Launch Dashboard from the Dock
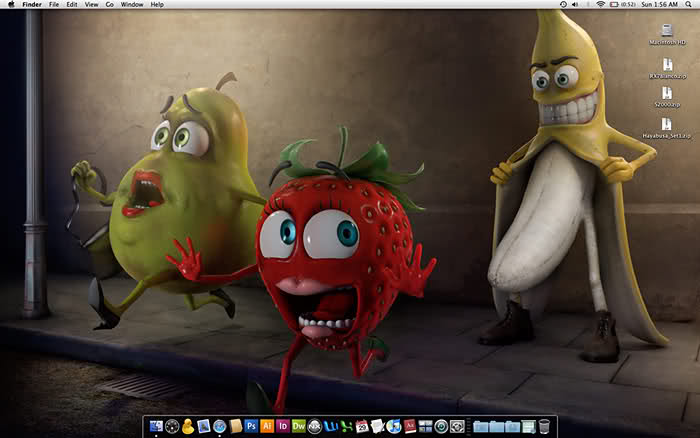Screen dimensions: 700x438 [x=172, y=426]
